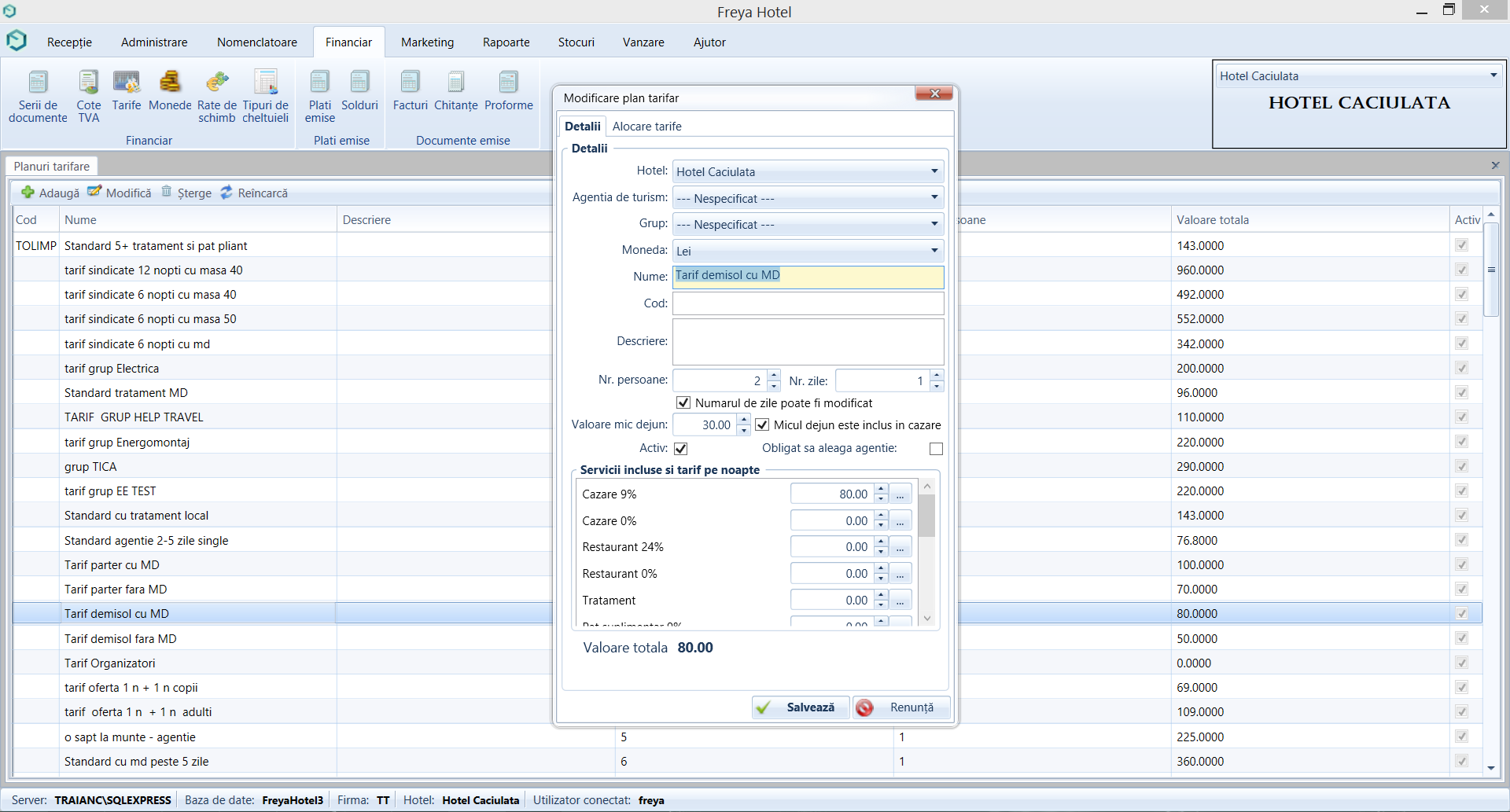The image size is (1510, 812).
Task: Toggle 'Numarul de zile poate fi modificat' checkbox
Action: [x=683, y=403]
